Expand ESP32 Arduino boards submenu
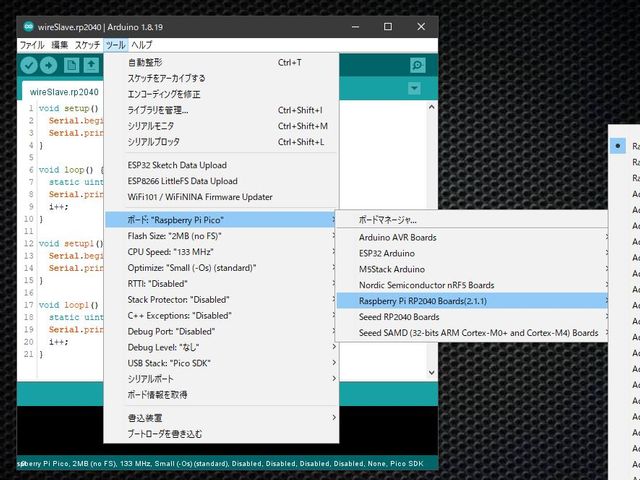640x480 pixels. click(472, 253)
